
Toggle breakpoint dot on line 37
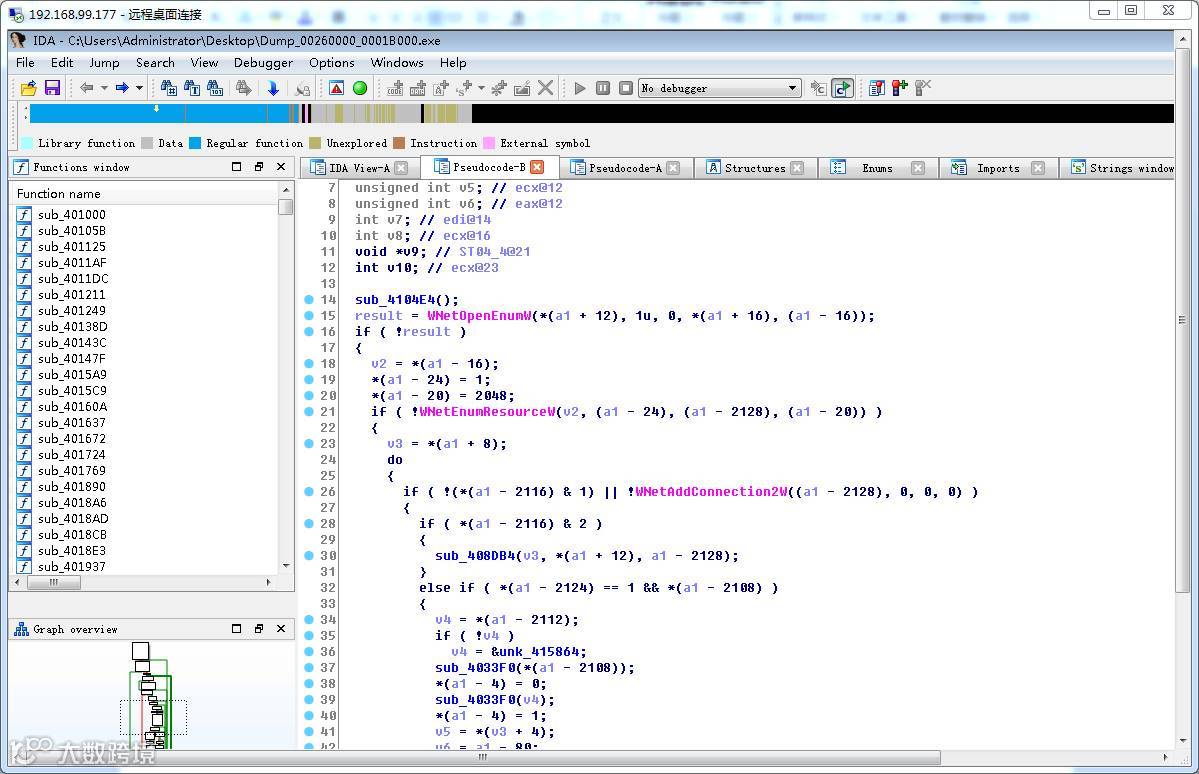[309, 667]
